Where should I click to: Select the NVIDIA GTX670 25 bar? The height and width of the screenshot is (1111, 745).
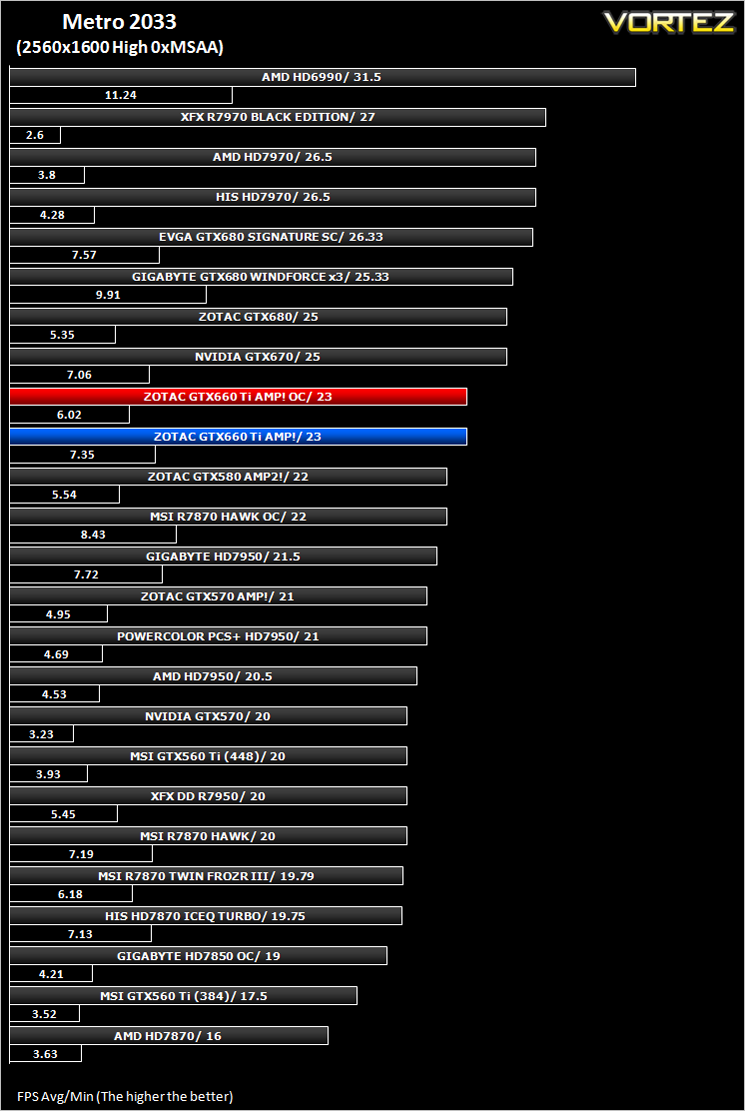pyautogui.click(x=258, y=356)
